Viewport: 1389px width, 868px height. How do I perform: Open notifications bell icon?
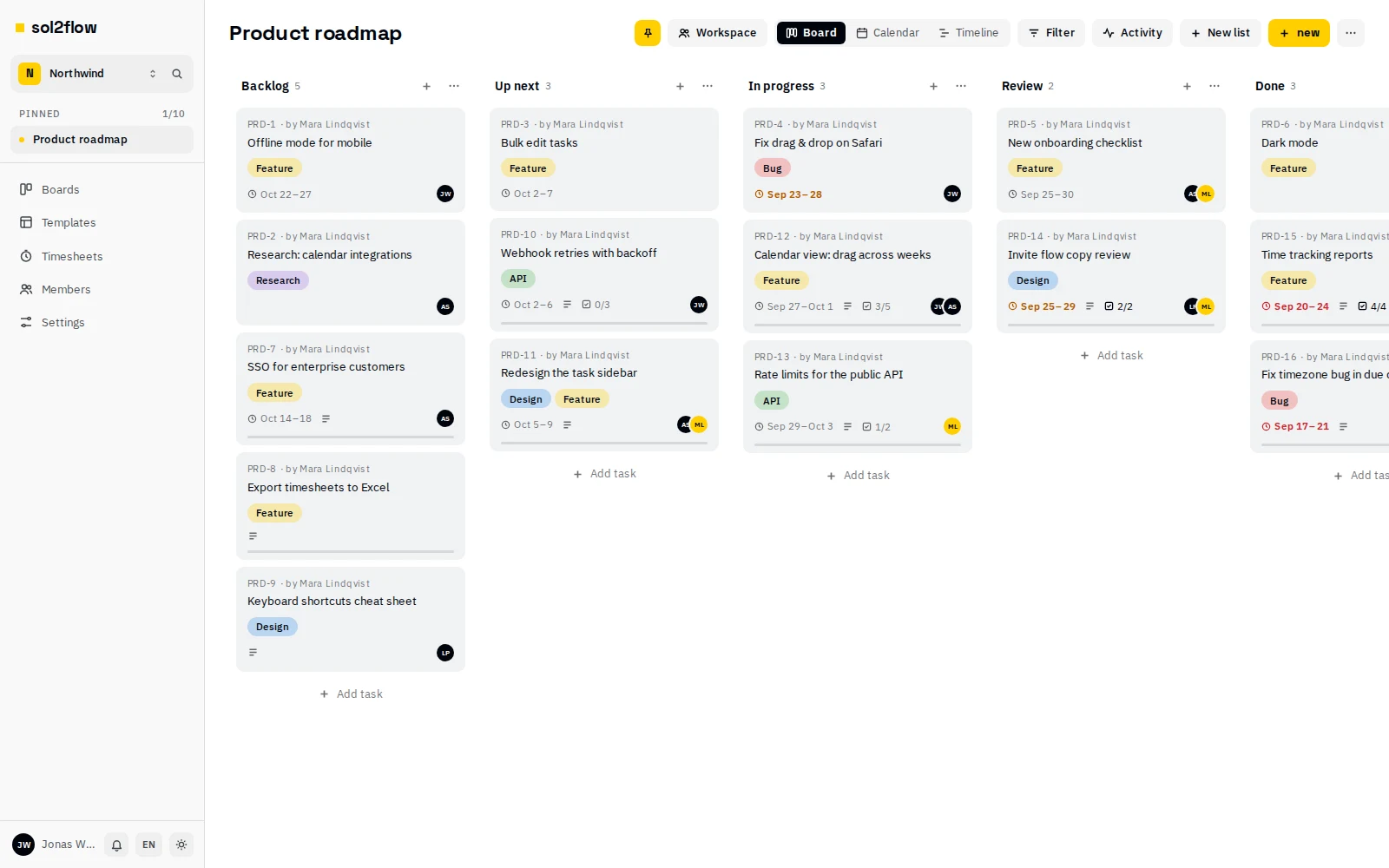click(x=116, y=845)
